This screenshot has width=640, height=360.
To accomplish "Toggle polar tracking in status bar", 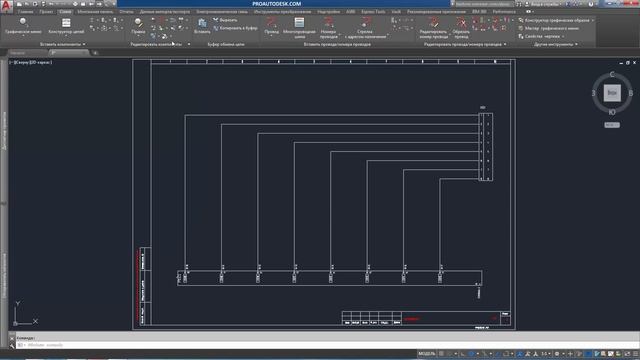I will [472, 353].
